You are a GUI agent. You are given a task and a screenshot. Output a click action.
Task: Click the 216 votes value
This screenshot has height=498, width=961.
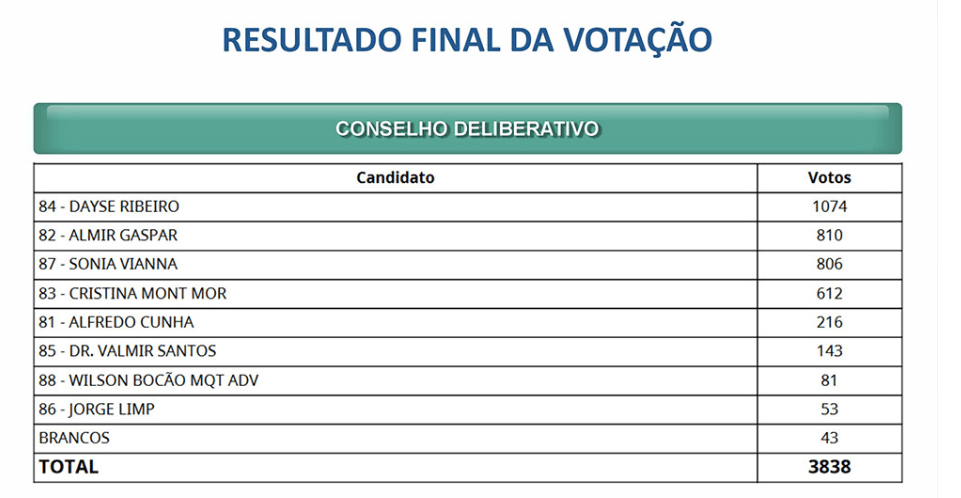[x=829, y=323]
